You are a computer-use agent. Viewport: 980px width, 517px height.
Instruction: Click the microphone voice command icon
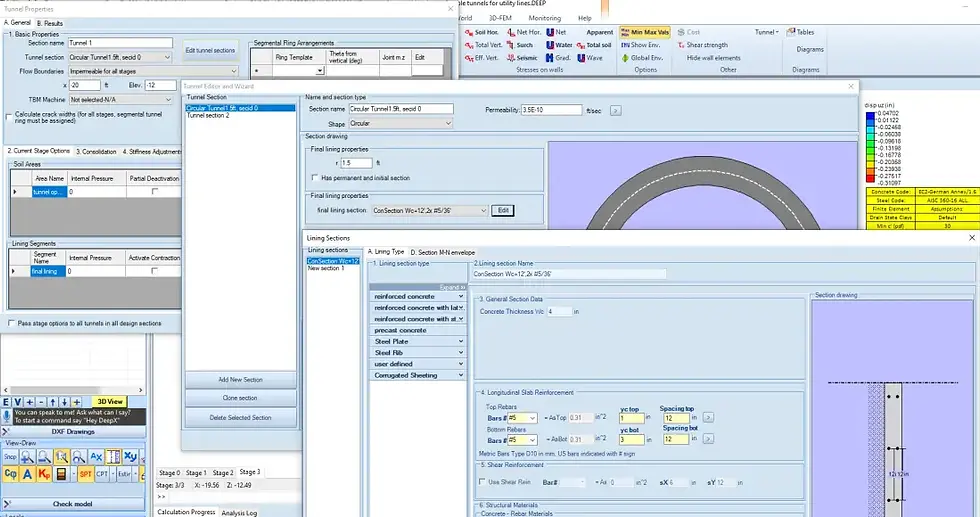click(x=6, y=416)
